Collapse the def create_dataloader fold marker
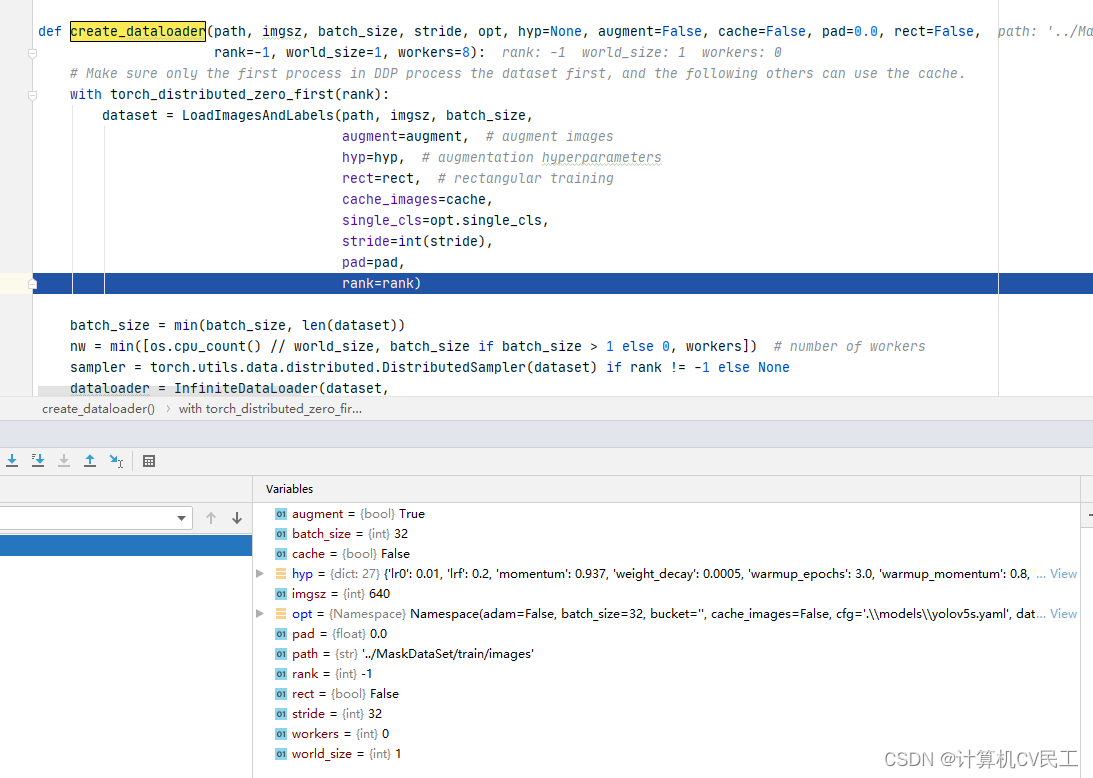Viewport: 1093px width, 778px height. point(32,53)
